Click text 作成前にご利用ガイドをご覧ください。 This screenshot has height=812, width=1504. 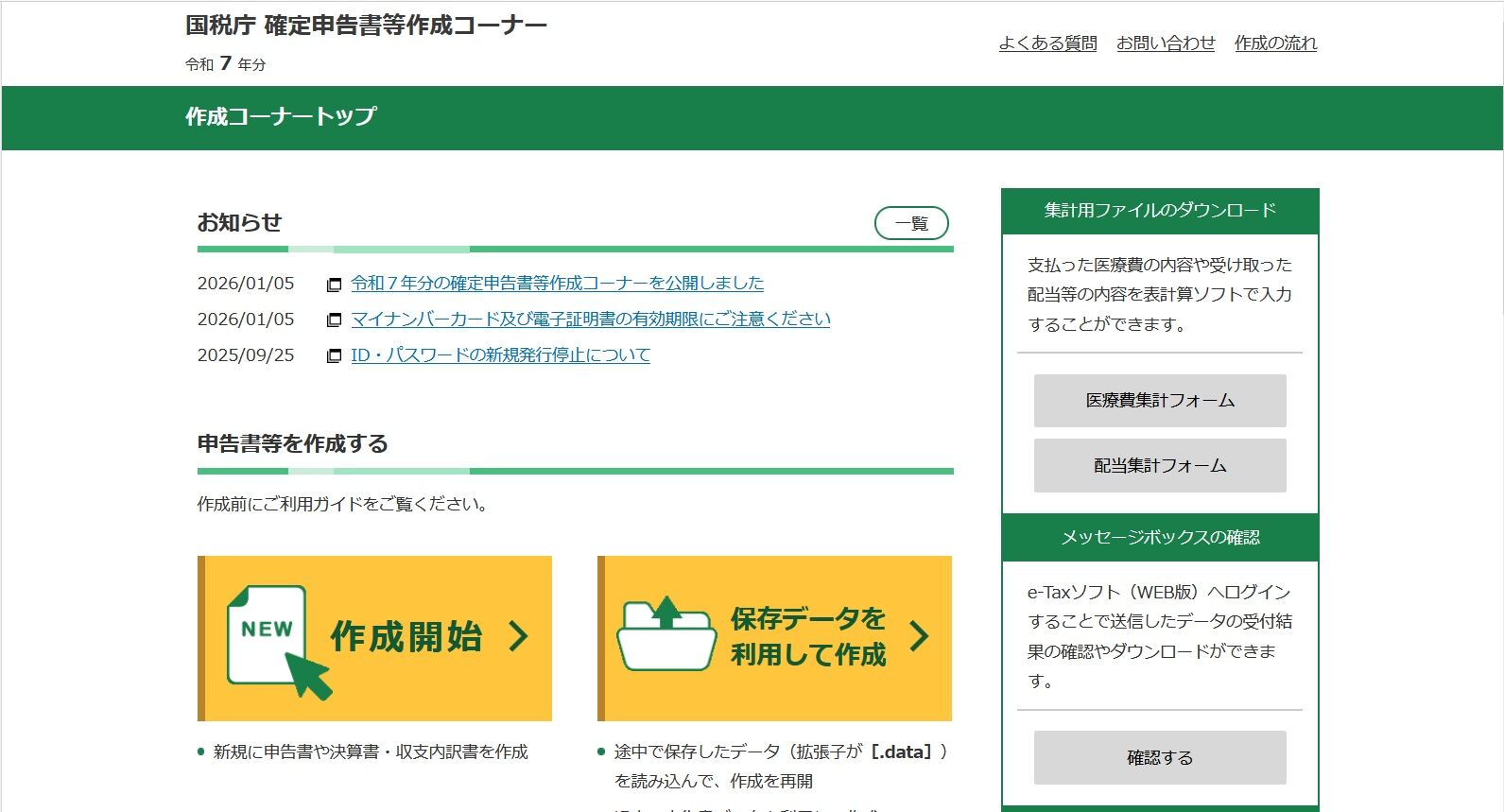344,504
